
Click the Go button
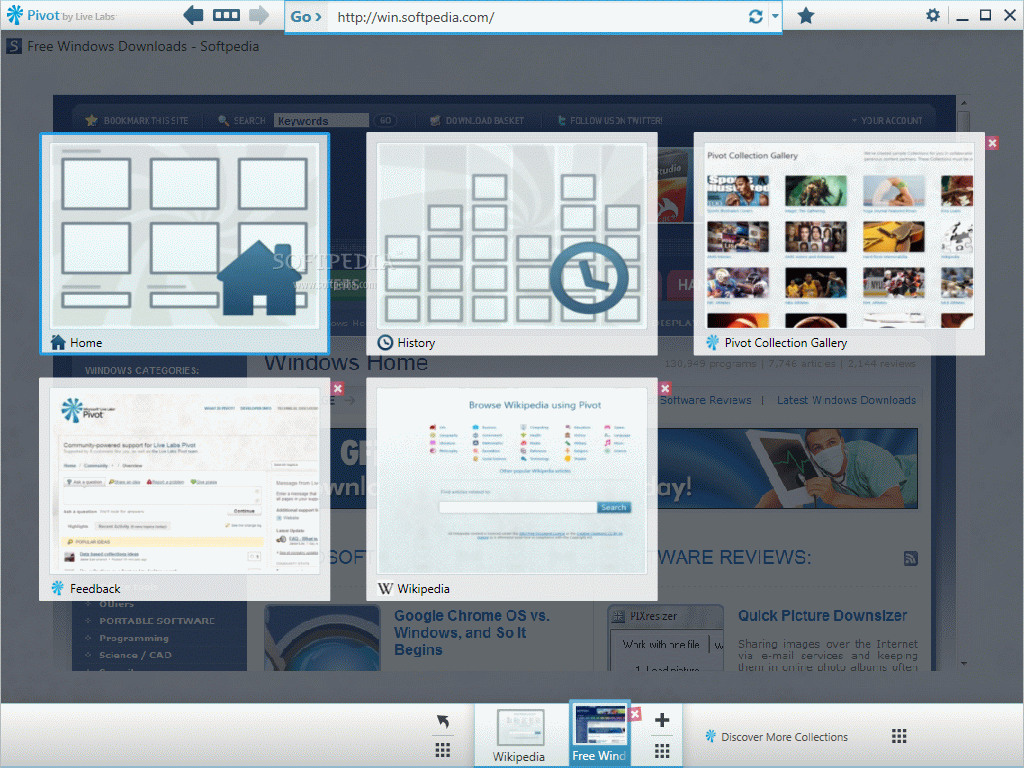[306, 17]
